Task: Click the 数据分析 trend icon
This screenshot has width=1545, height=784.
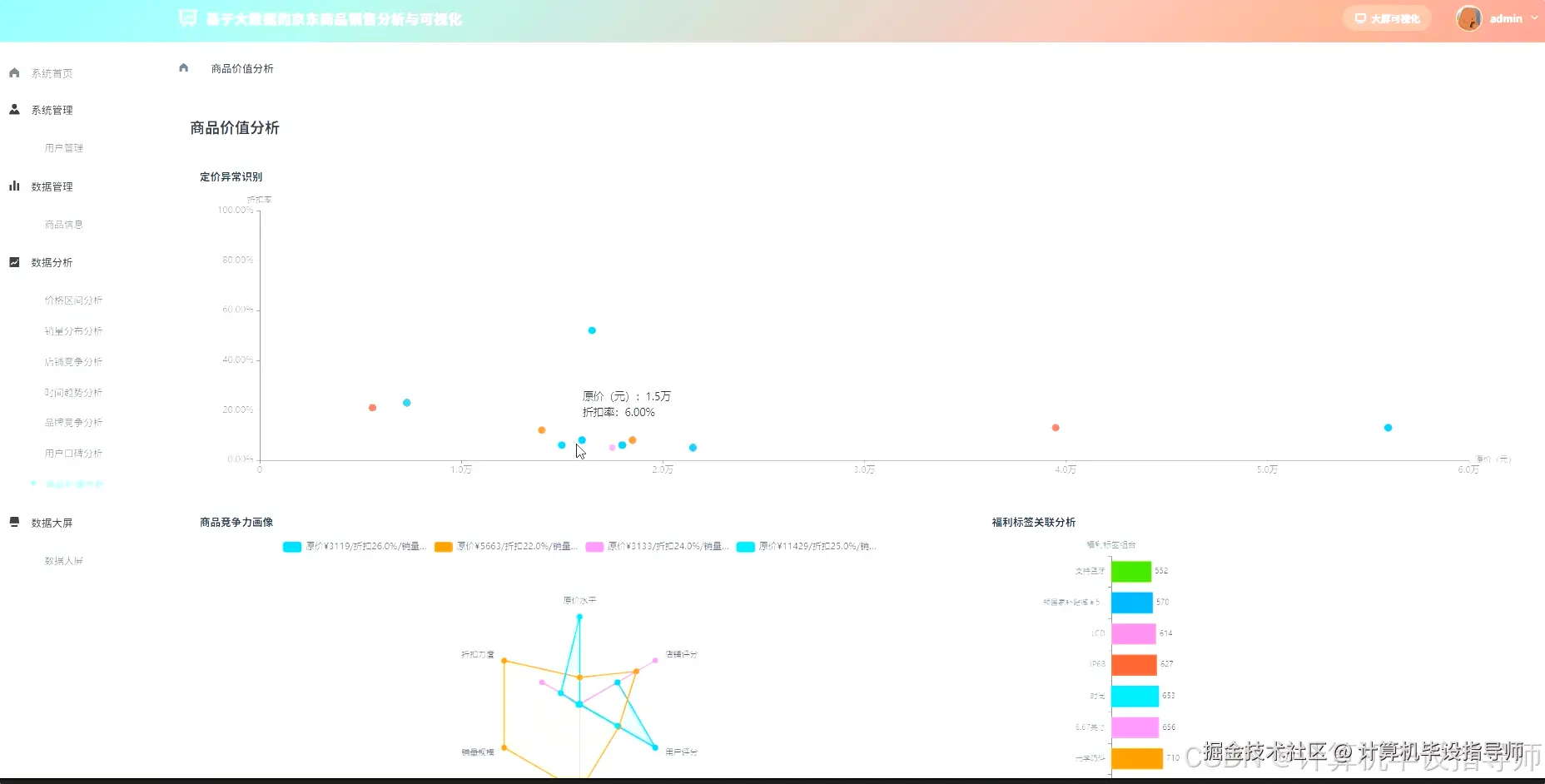Action: [14, 262]
